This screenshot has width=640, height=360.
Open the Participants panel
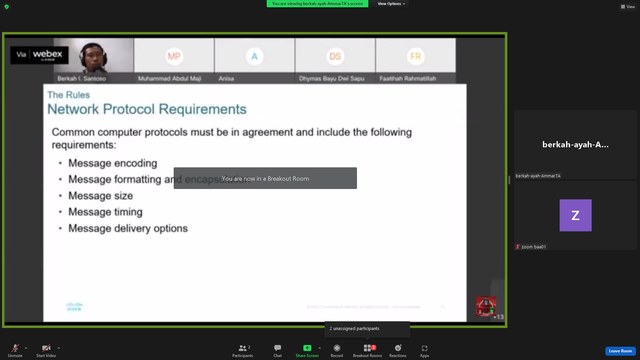click(243, 350)
